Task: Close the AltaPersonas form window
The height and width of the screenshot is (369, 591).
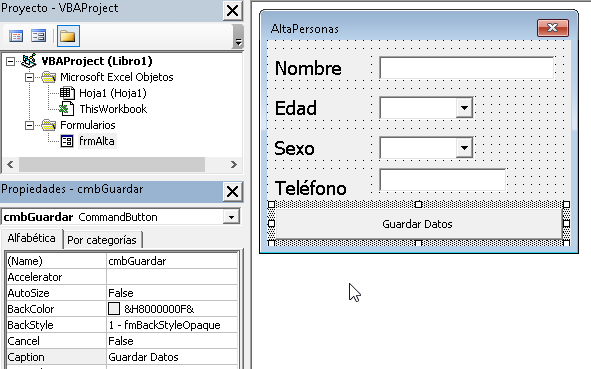Action: click(x=553, y=28)
